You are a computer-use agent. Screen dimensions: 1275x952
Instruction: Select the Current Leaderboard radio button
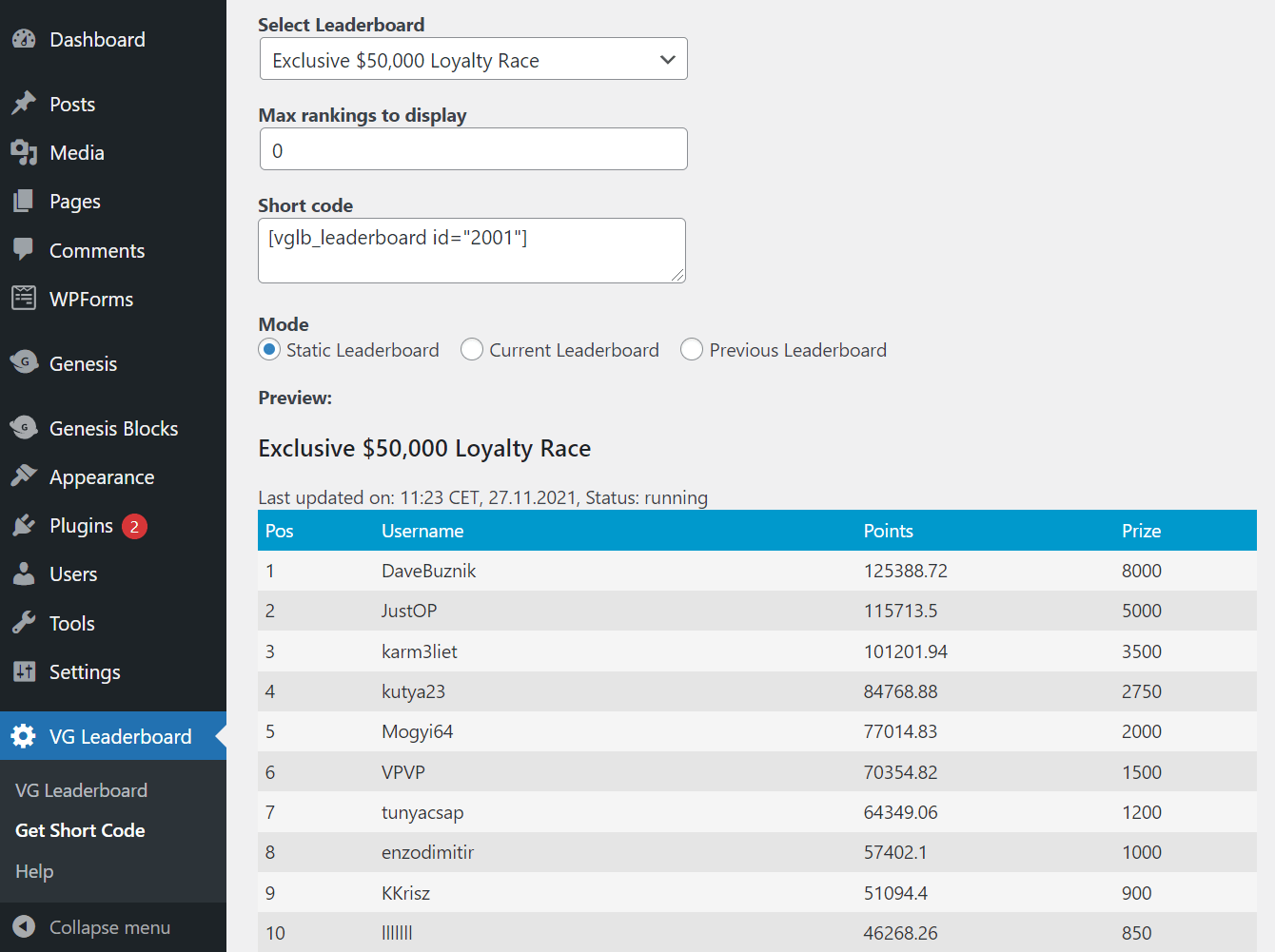[472, 349]
